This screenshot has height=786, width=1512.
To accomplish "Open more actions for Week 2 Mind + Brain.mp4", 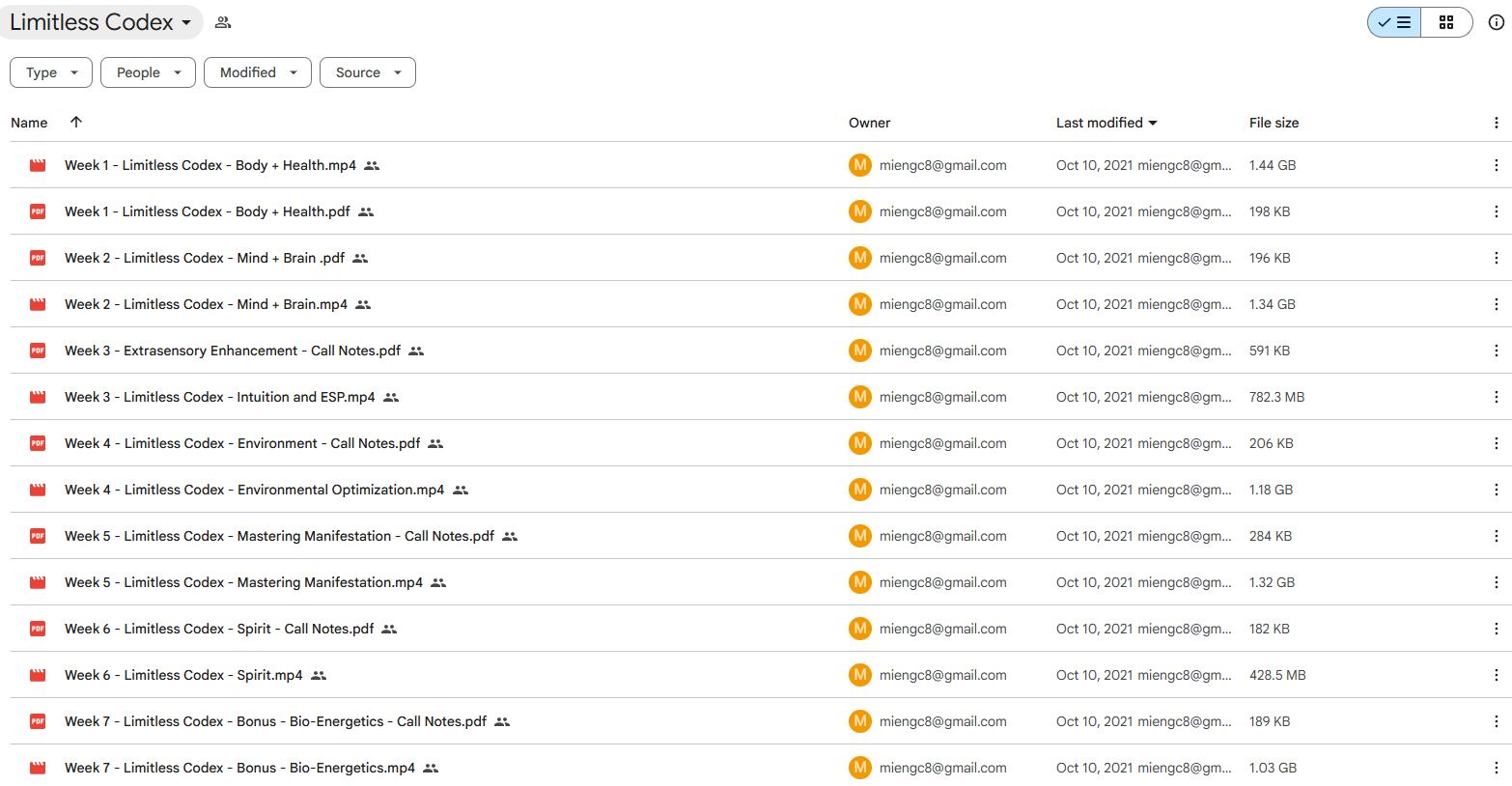I will [1496, 304].
